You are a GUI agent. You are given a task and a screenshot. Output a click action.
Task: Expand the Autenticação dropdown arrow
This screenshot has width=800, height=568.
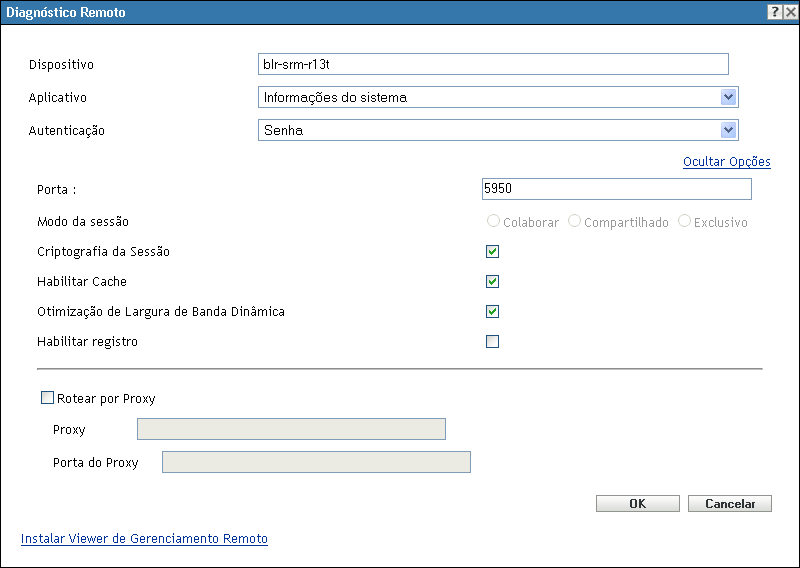pos(728,130)
